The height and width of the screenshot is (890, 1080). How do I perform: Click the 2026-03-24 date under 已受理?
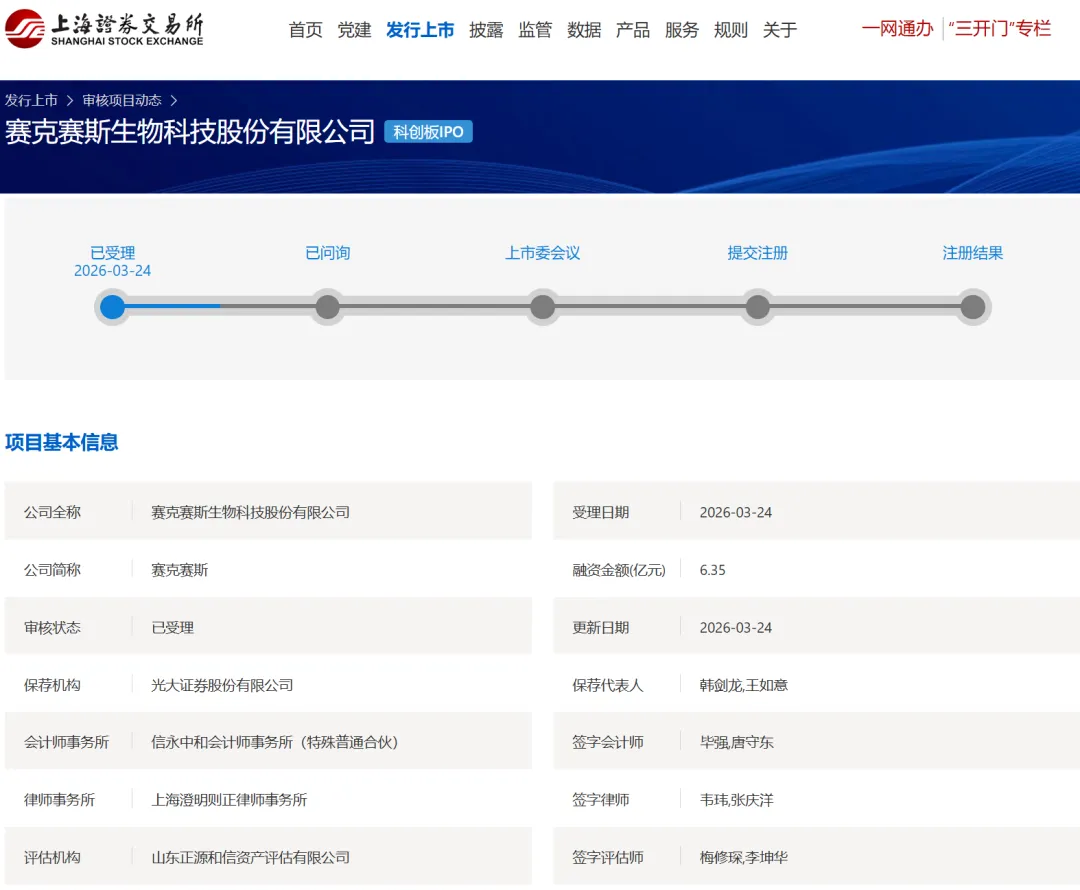point(112,271)
